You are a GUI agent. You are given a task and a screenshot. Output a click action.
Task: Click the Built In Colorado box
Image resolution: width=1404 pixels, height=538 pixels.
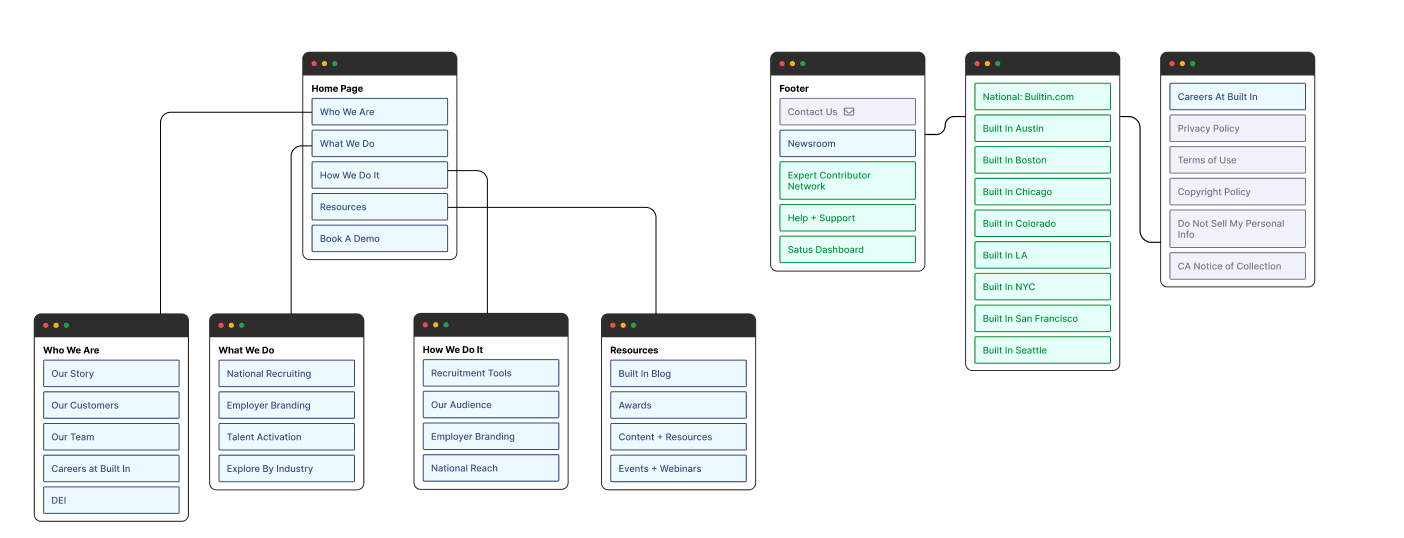click(x=1043, y=224)
